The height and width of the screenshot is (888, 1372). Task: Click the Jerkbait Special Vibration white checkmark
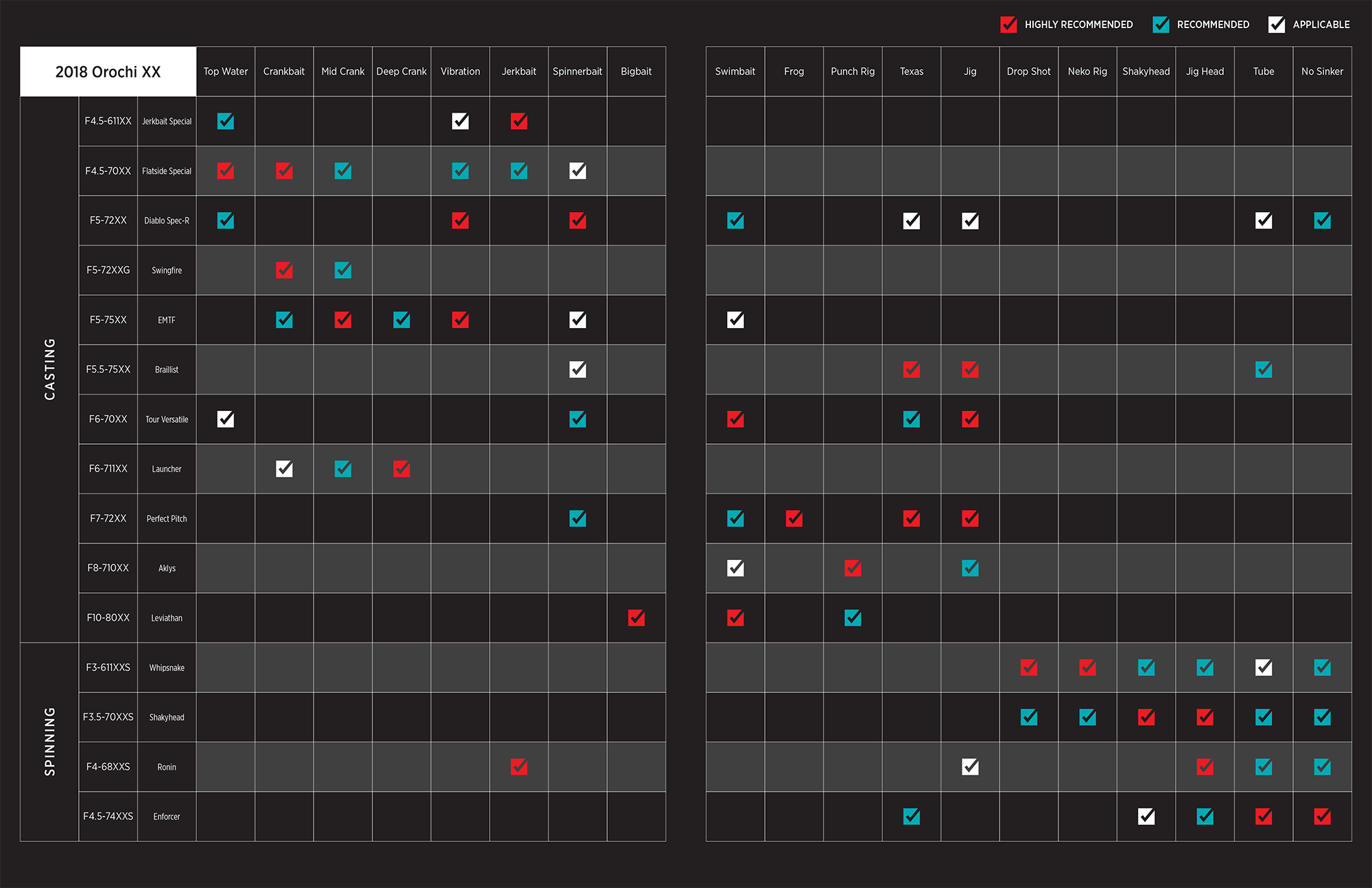click(460, 121)
